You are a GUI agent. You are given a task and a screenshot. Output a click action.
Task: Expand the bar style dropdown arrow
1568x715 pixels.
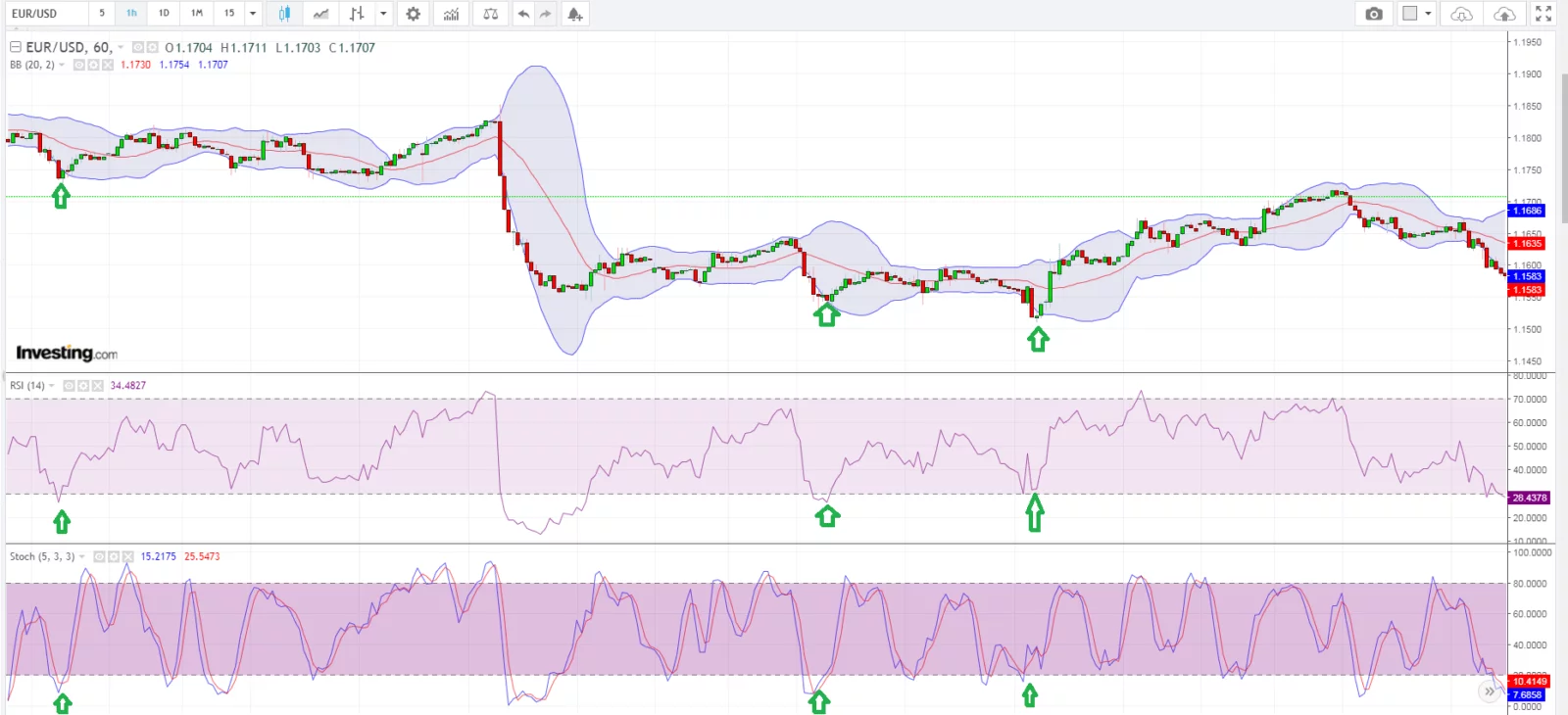[x=383, y=14]
